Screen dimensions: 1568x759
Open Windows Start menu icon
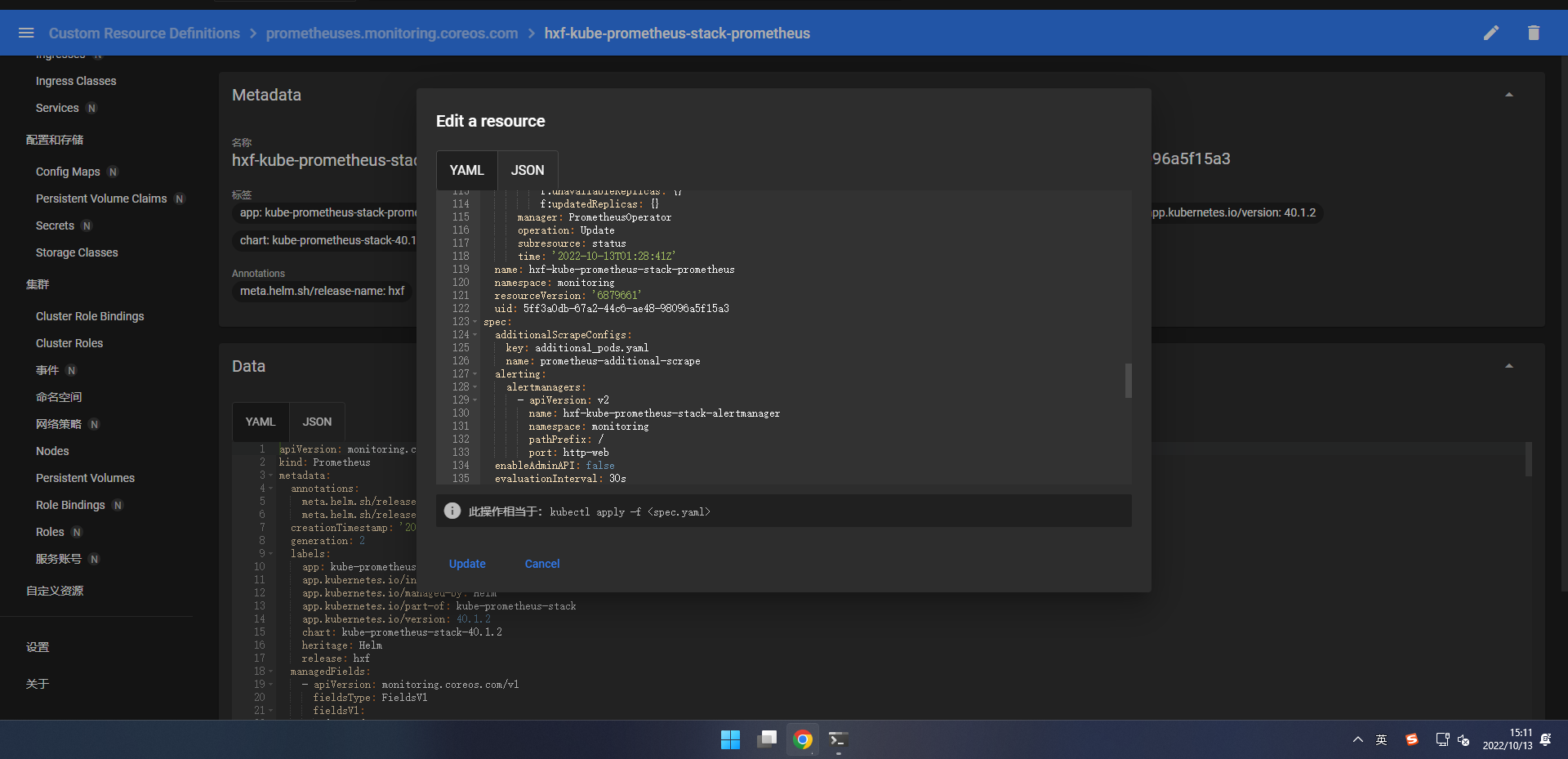[730, 739]
